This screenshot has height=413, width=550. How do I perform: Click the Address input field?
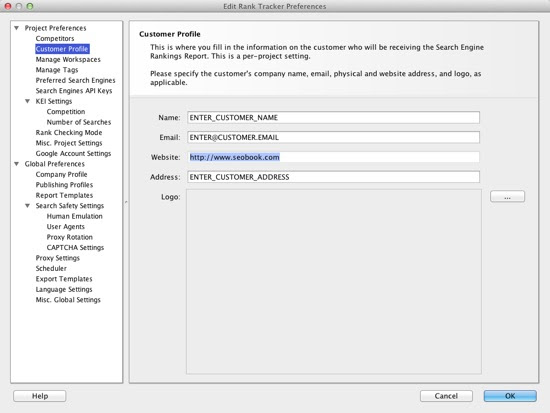(x=333, y=177)
